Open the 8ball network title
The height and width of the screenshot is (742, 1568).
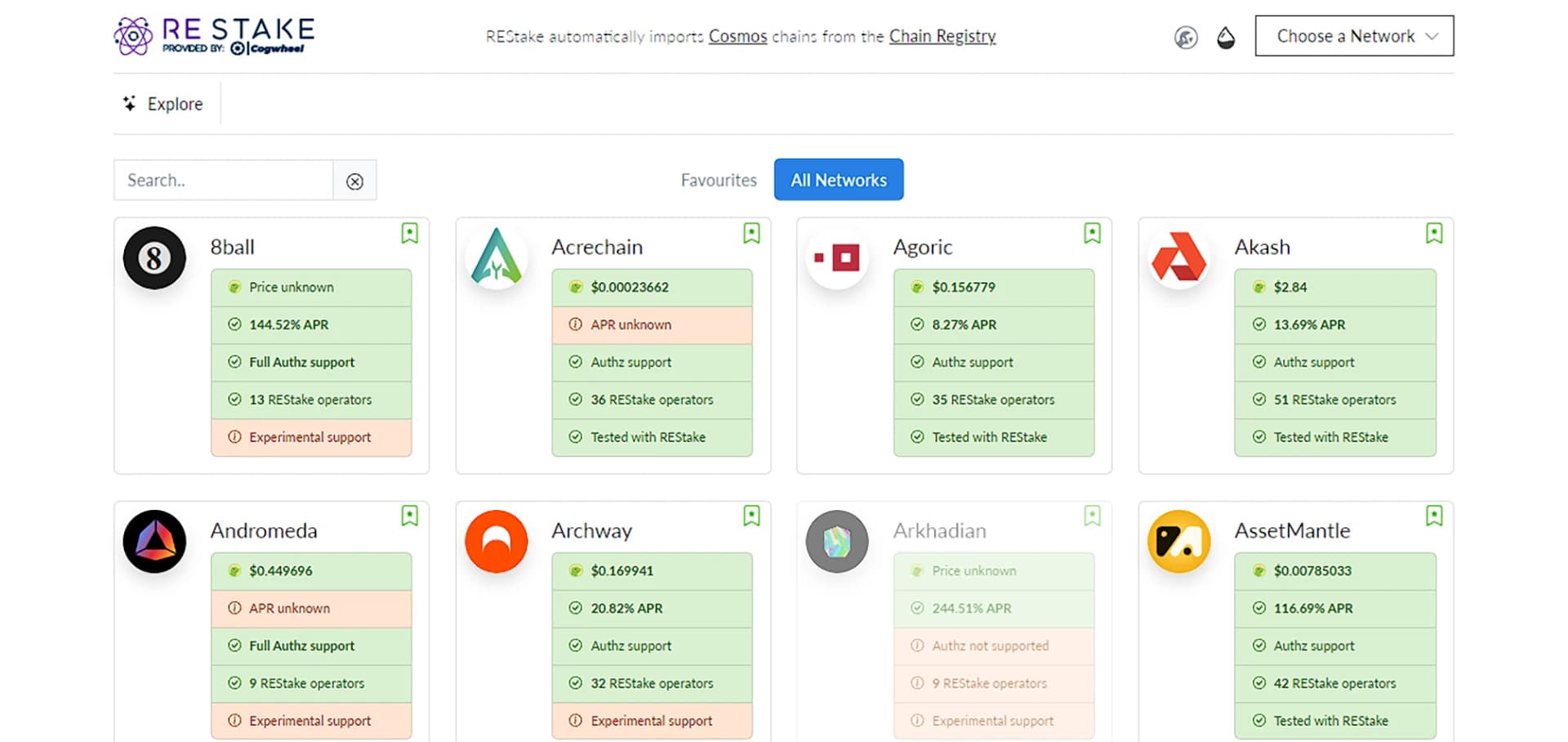[232, 247]
